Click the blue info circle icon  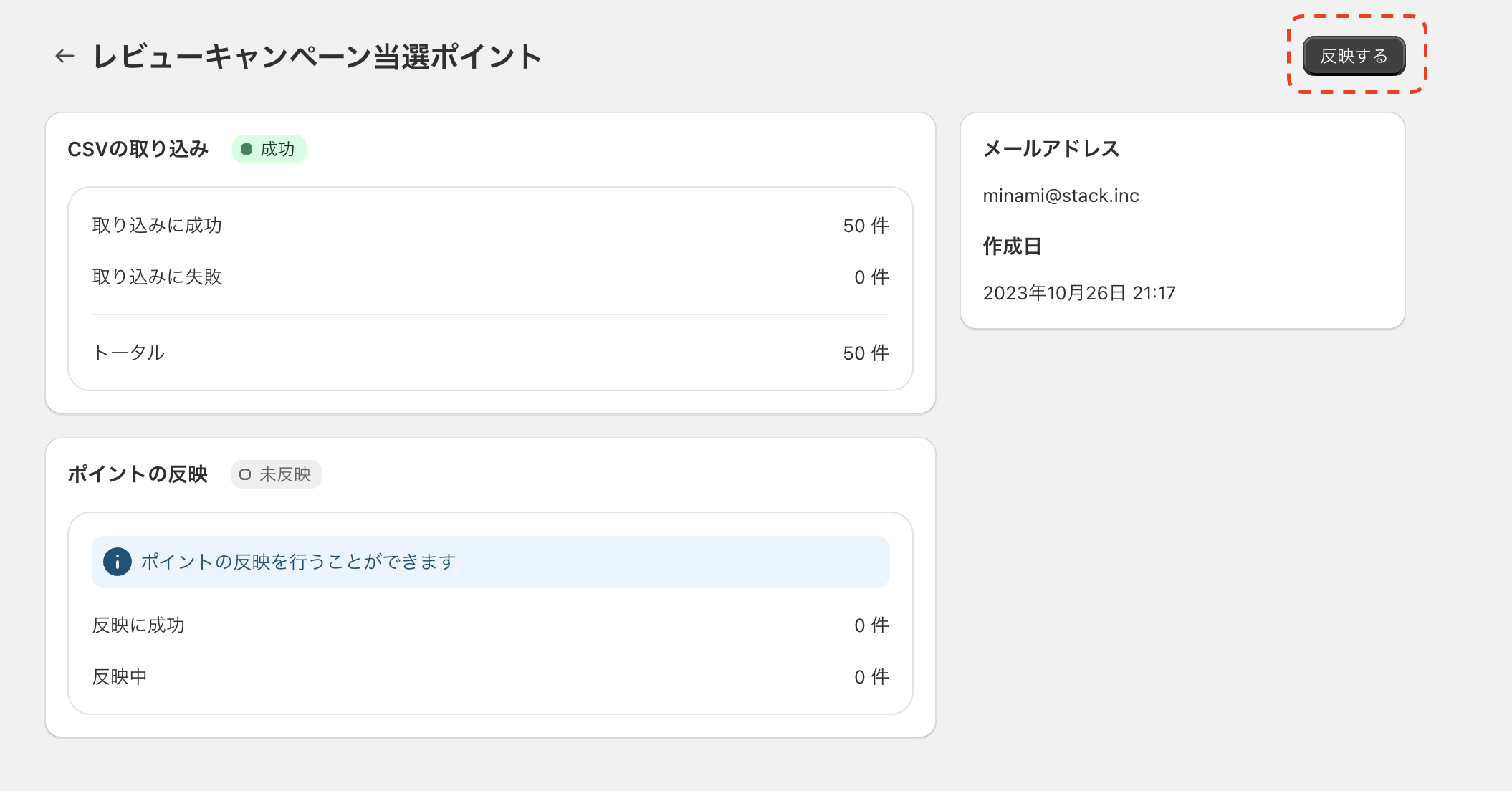(x=118, y=562)
